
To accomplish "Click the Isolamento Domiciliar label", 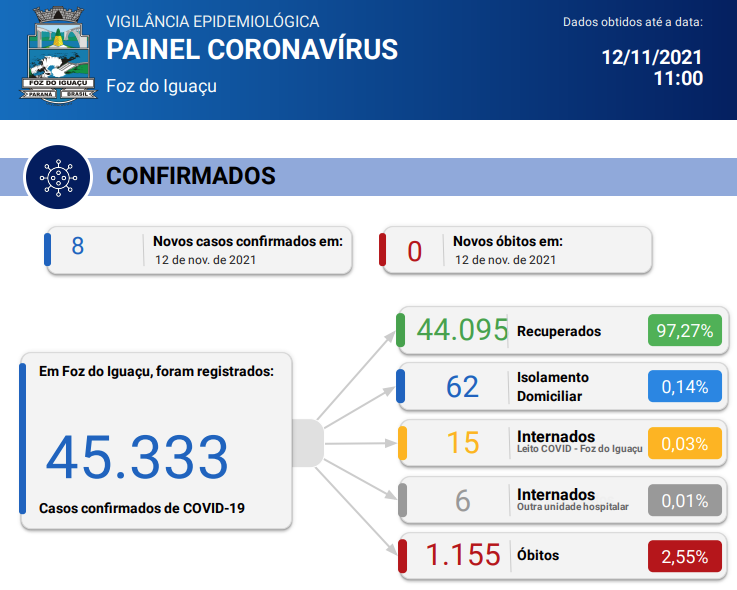I will click(553, 387).
